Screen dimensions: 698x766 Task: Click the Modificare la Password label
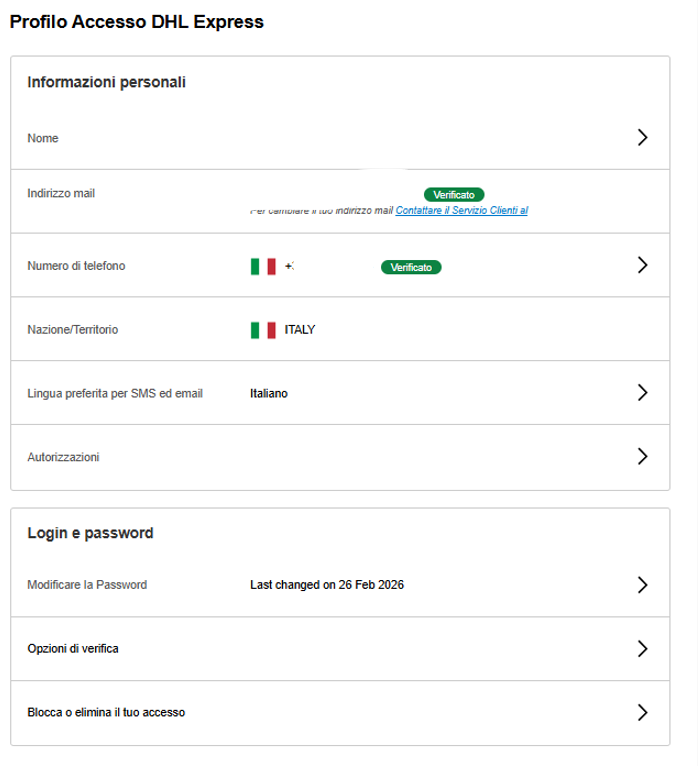[x=87, y=585]
